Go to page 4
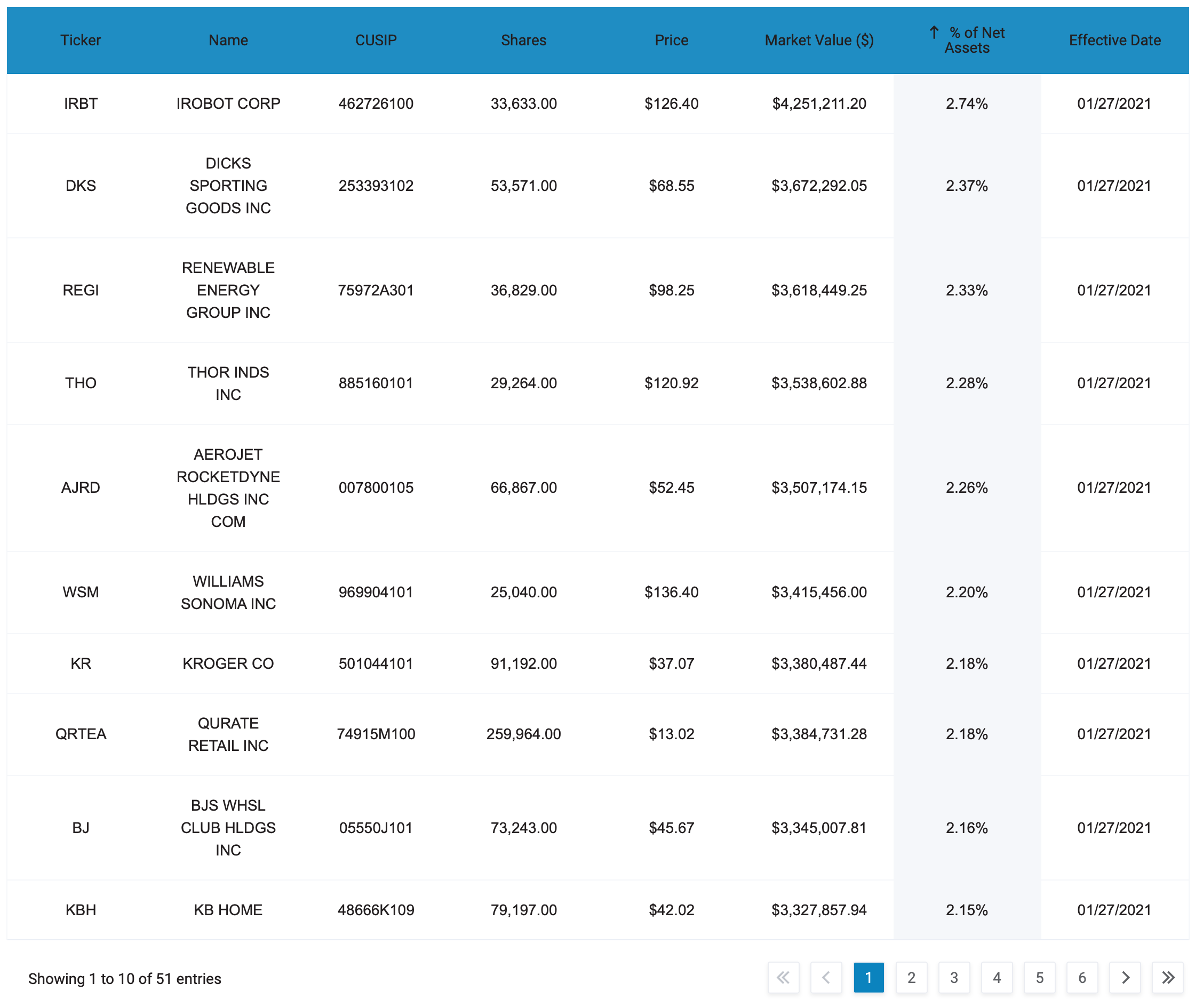Screen dimensions: 1195x1008 click(x=997, y=977)
